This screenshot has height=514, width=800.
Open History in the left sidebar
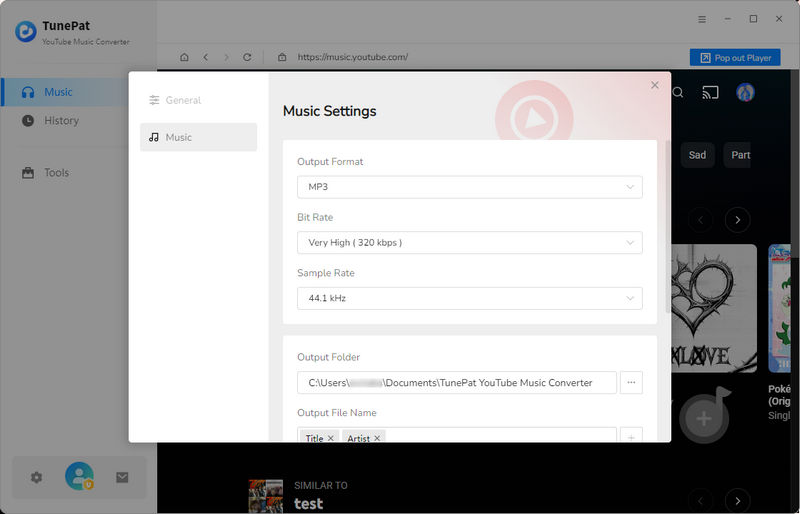click(x=60, y=120)
